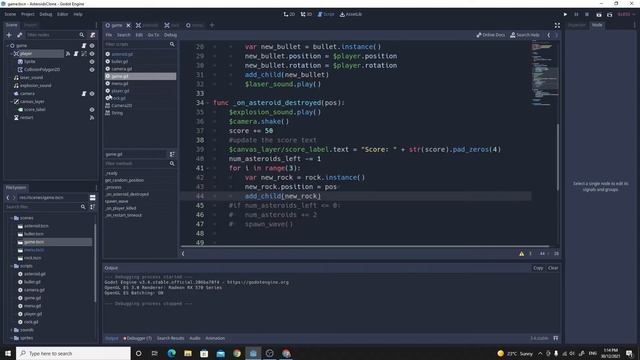Toggle visibility of the player node
The width and height of the screenshot is (640, 360).
coord(92,53)
